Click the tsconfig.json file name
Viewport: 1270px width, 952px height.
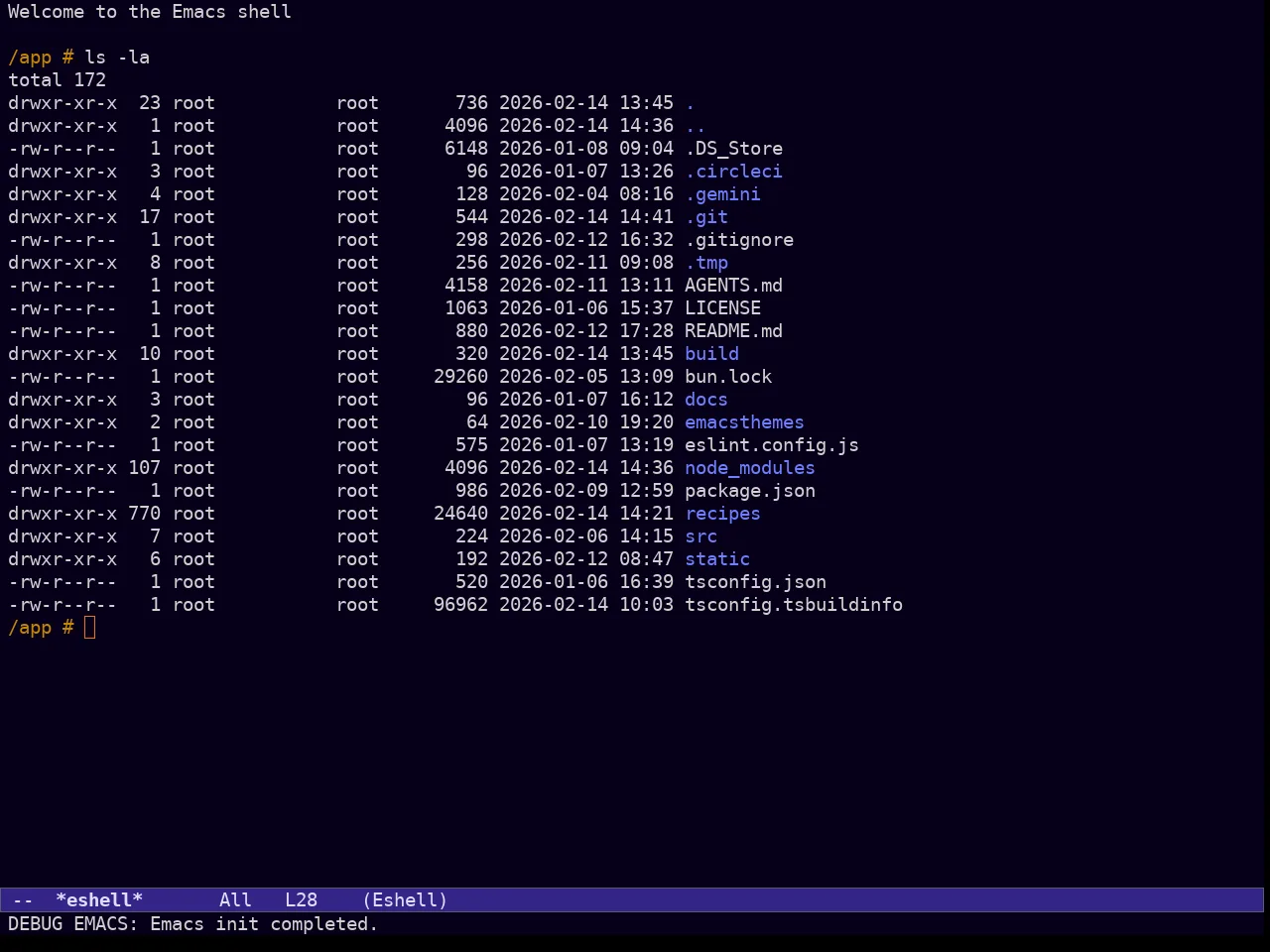(755, 582)
